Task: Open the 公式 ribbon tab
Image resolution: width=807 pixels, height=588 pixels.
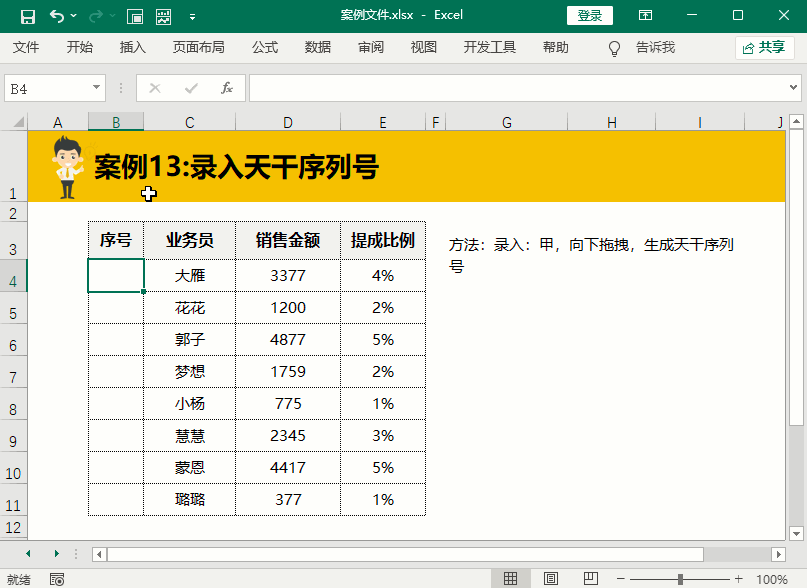Action: [x=265, y=47]
